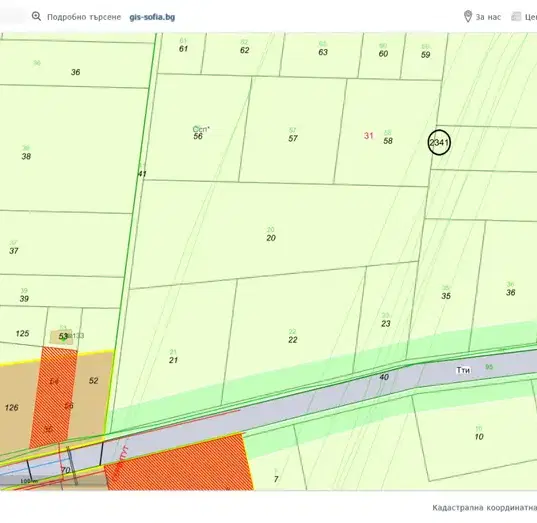This screenshot has height=523, width=537.
Task: Click the green point marker at parcel 53
Action: [x=64, y=337]
